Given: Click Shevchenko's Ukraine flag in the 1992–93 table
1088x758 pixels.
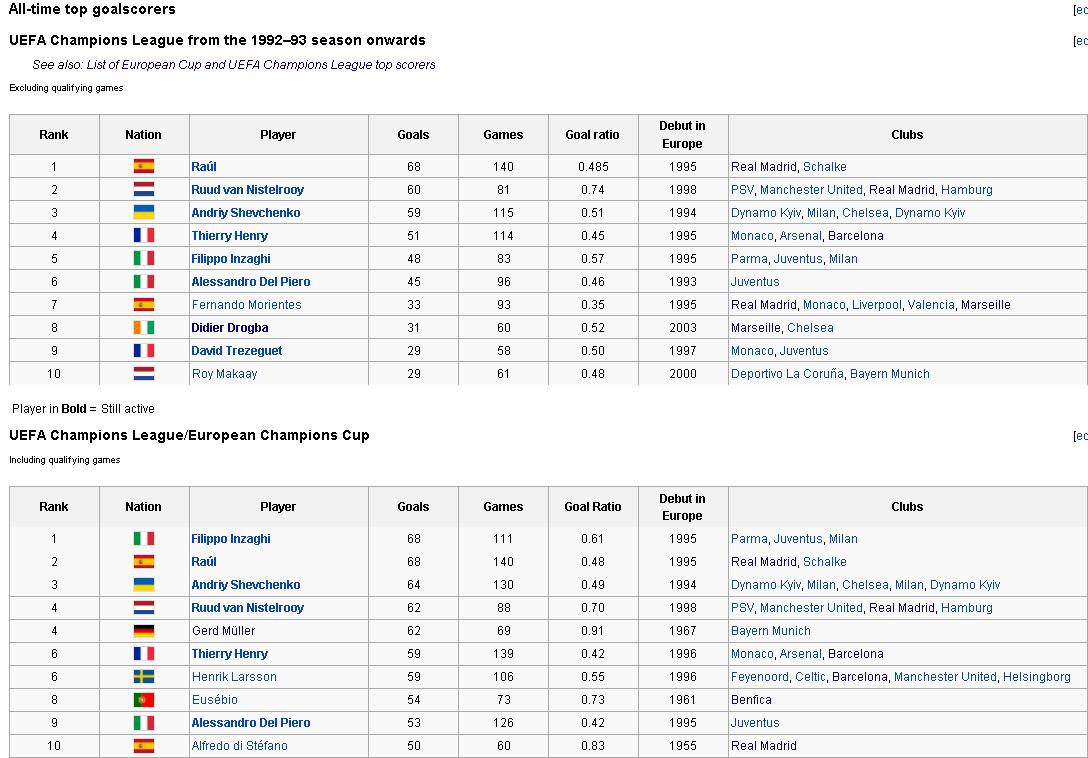Looking at the screenshot, I should tap(144, 212).
